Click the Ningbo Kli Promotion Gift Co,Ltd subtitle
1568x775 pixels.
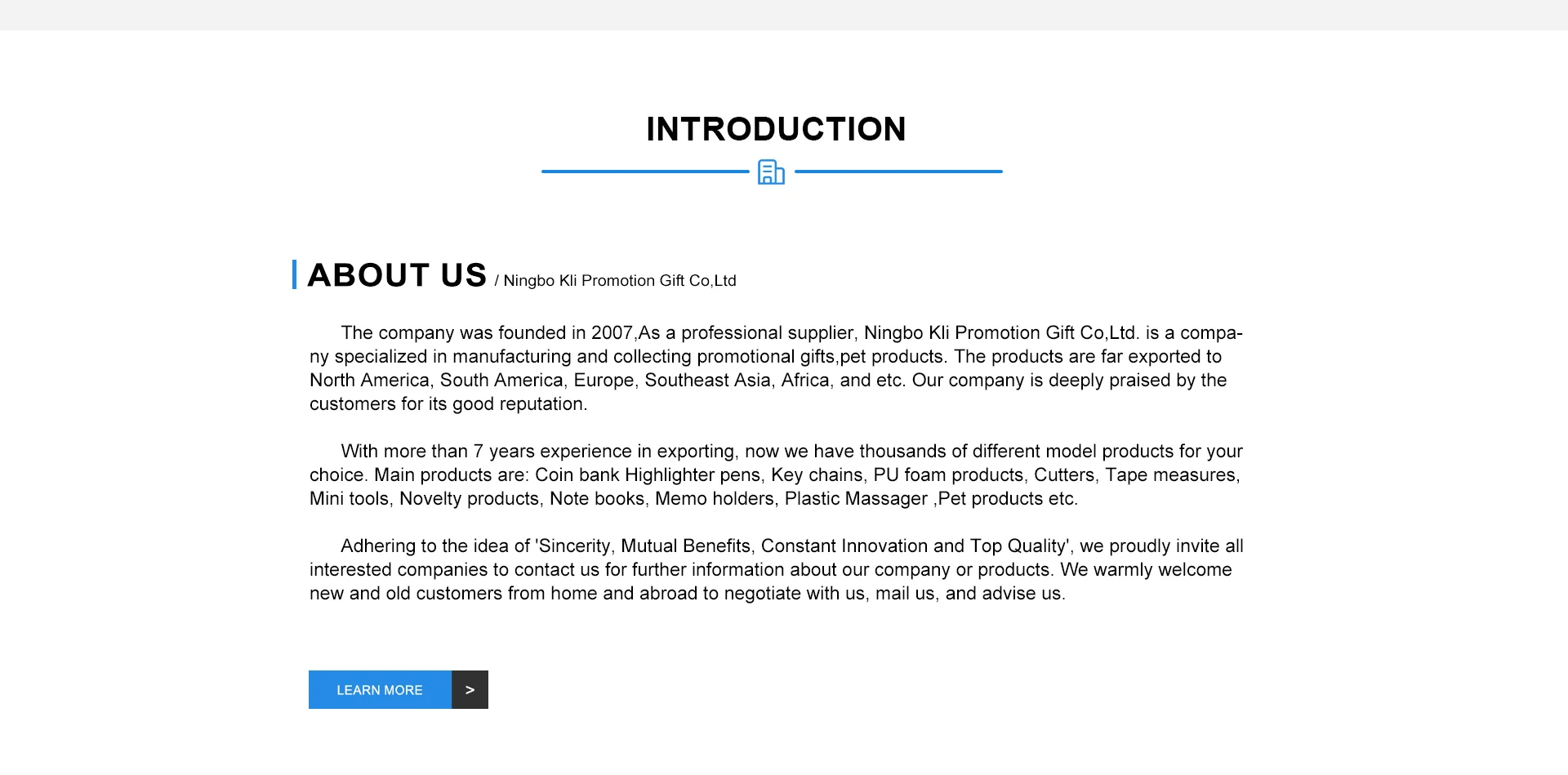[x=619, y=281]
